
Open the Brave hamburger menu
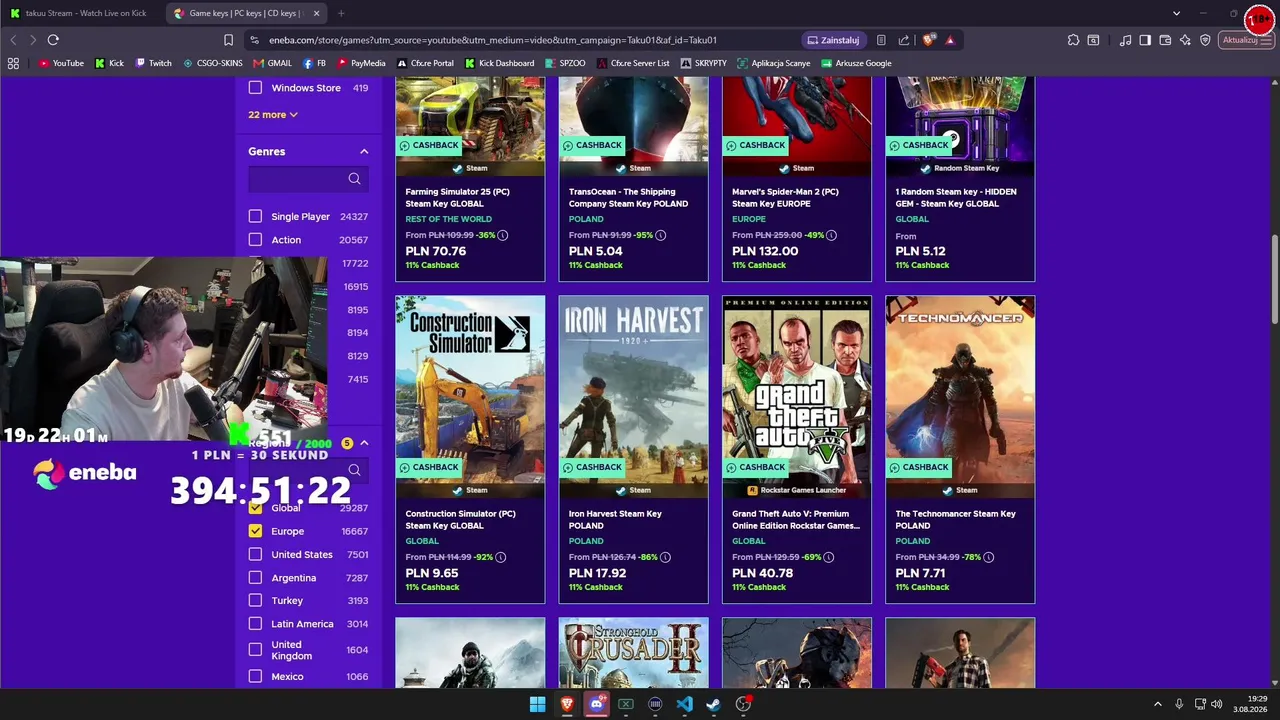pos(1268,40)
